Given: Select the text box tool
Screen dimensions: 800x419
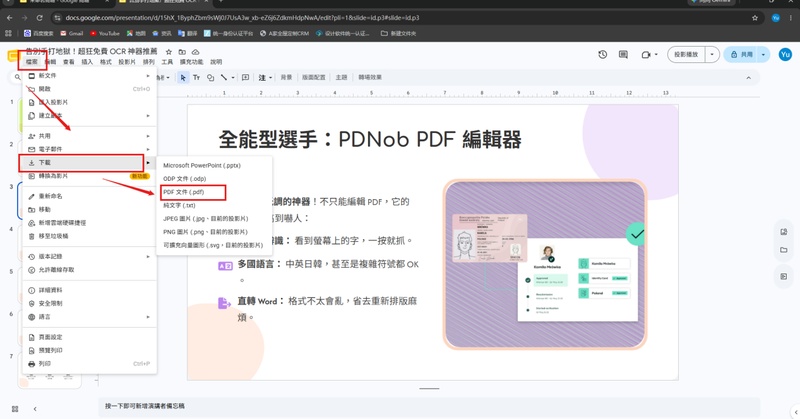Looking at the screenshot, I should (x=196, y=78).
